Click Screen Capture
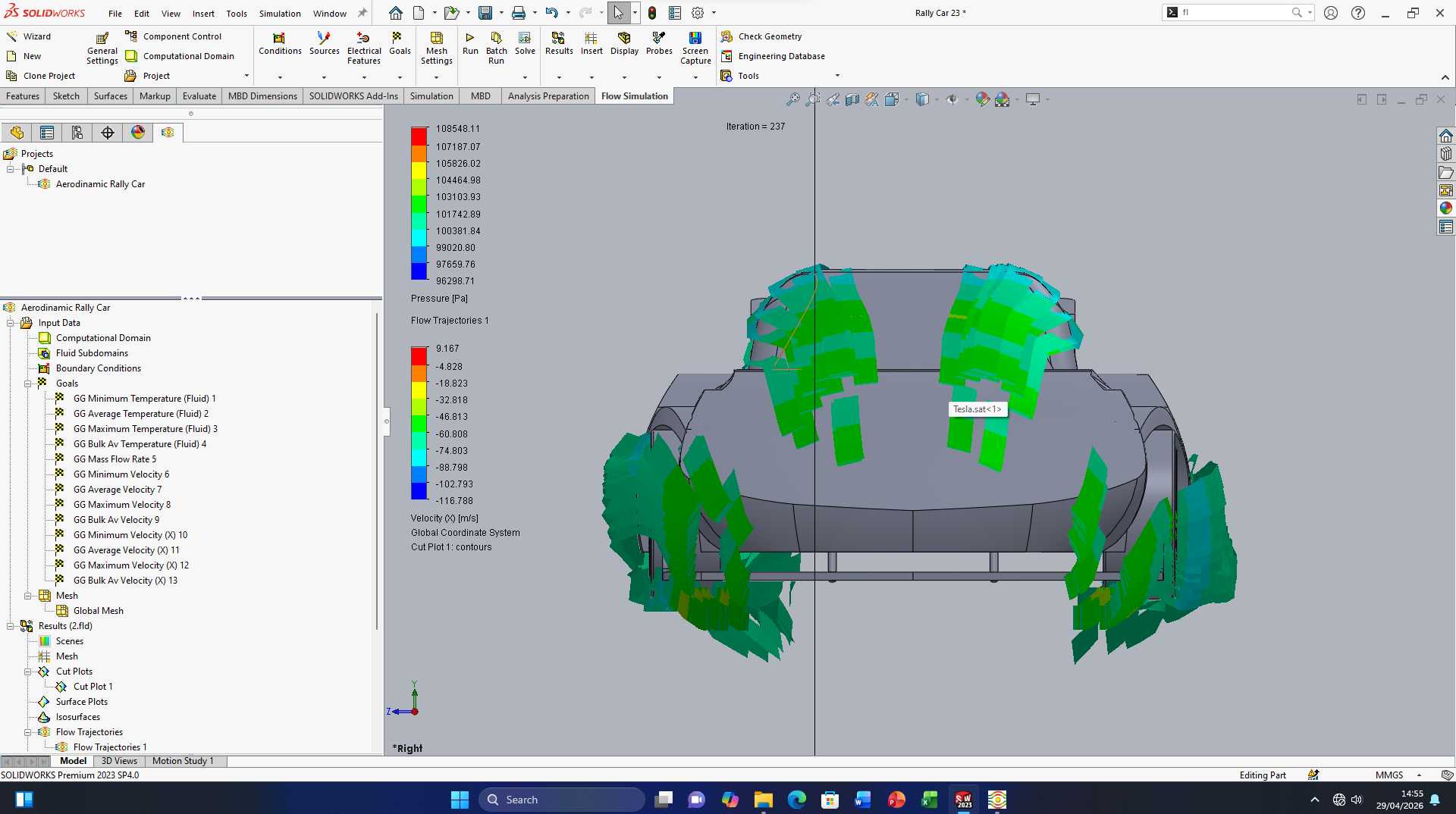The width and height of the screenshot is (1456, 814). (x=695, y=48)
